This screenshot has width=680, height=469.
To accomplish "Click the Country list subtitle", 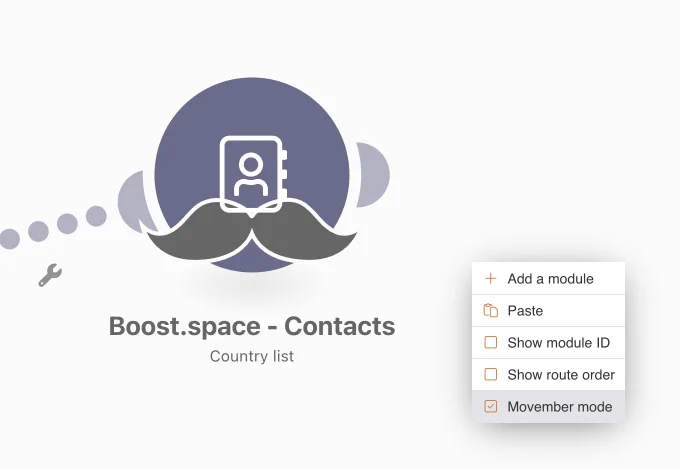I will coord(252,356).
